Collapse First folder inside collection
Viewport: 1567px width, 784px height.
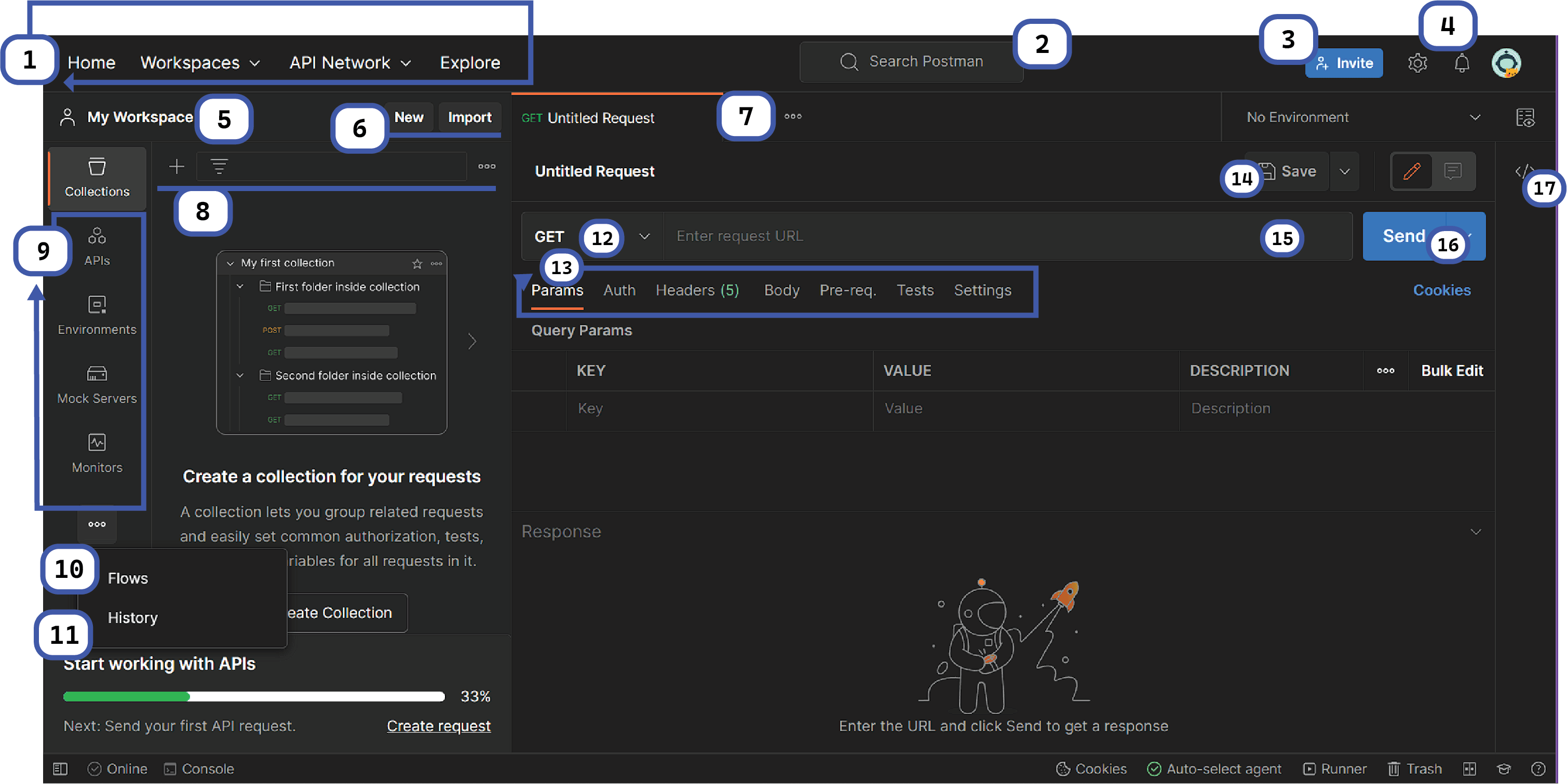coord(240,287)
